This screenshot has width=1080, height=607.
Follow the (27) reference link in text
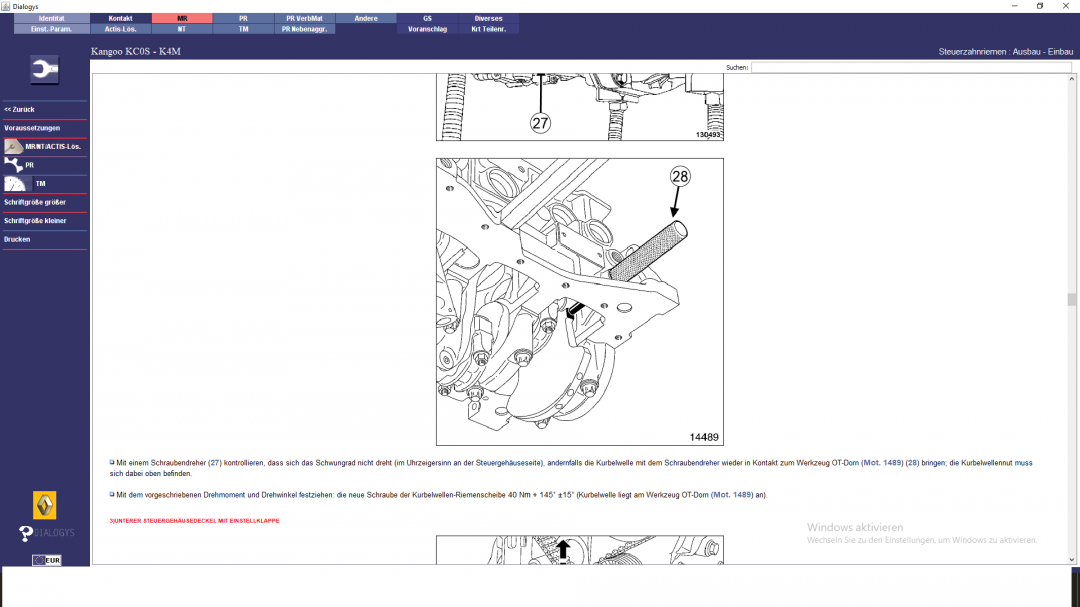coord(215,463)
